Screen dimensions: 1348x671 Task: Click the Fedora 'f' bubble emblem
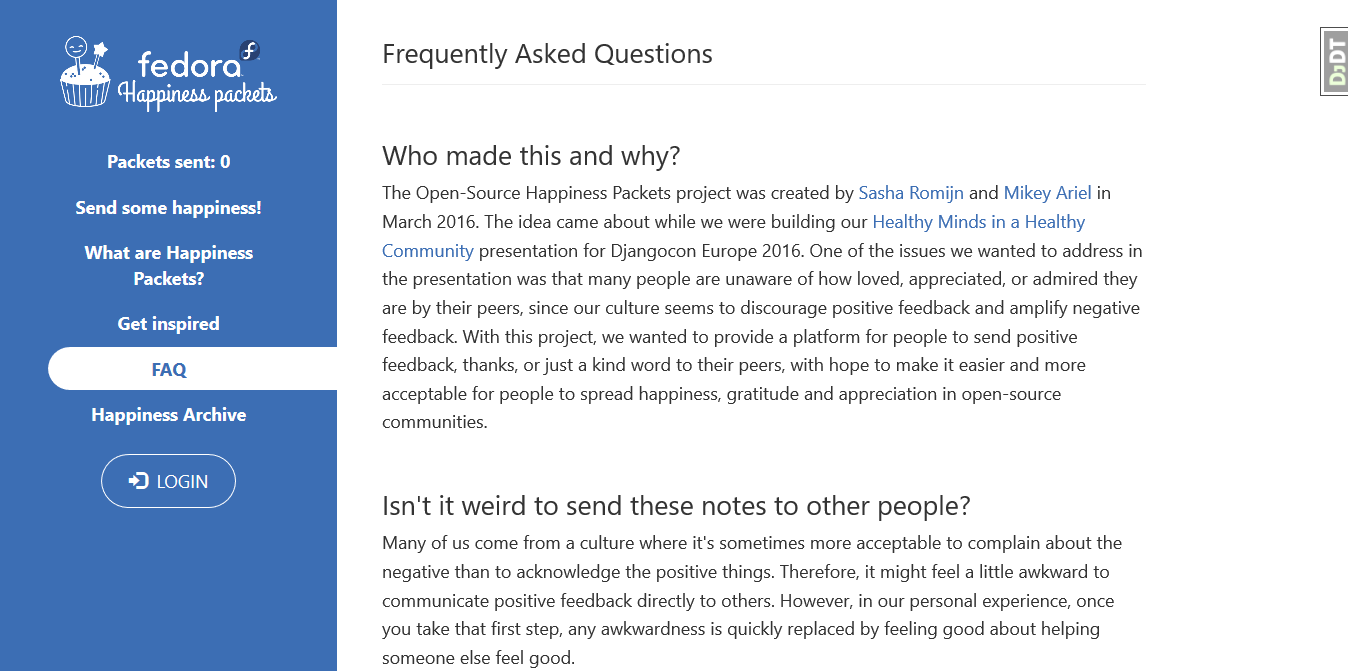click(250, 50)
